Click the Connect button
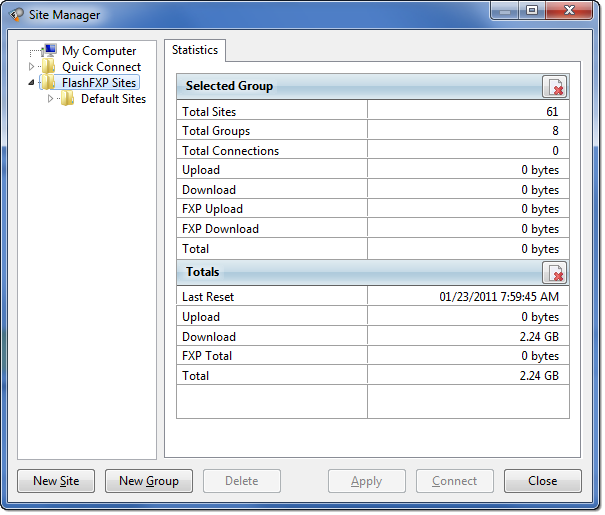Viewport: 605px width, 515px height. click(457, 483)
